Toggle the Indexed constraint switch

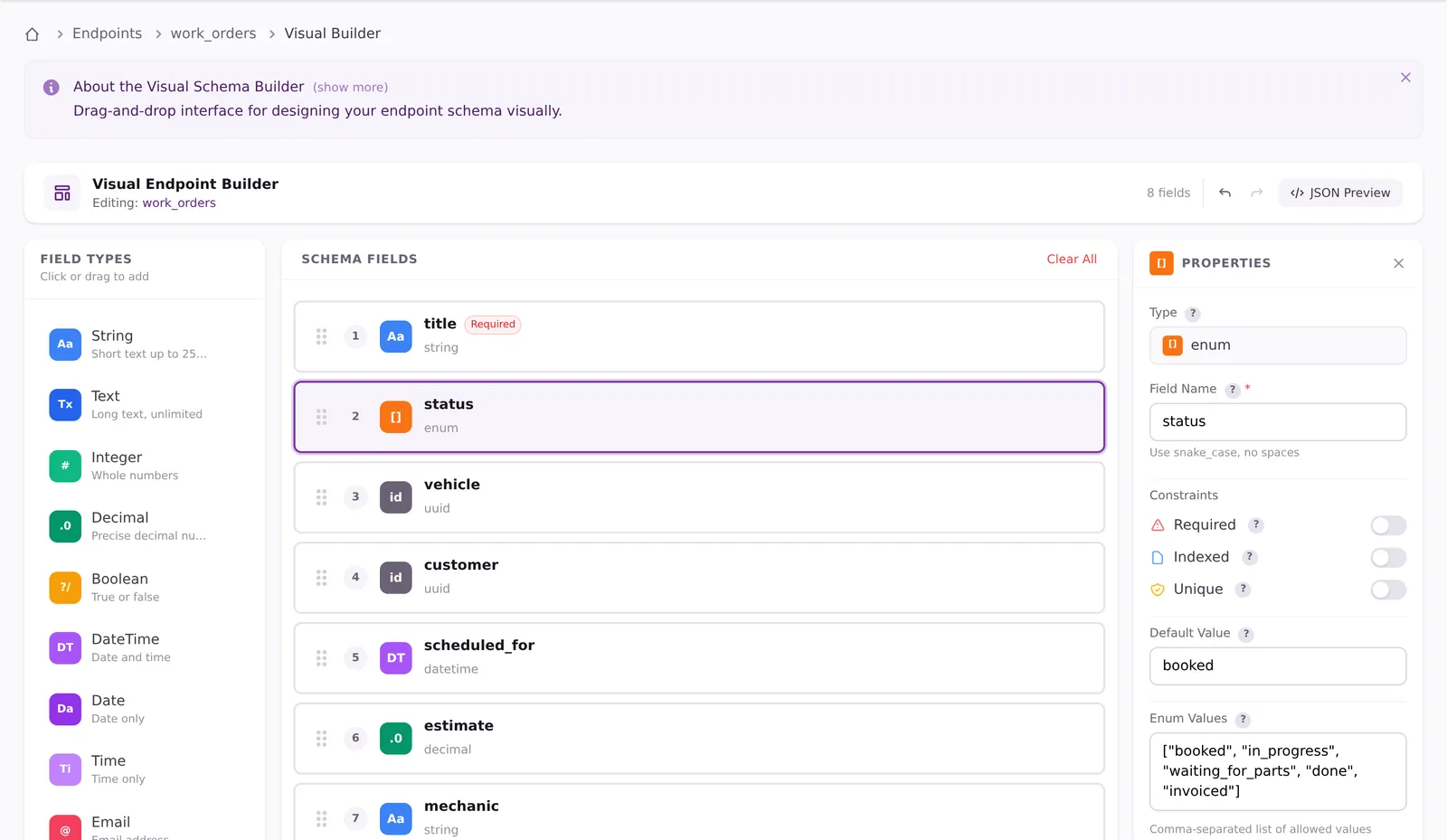pyautogui.click(x=1388, y=558)
